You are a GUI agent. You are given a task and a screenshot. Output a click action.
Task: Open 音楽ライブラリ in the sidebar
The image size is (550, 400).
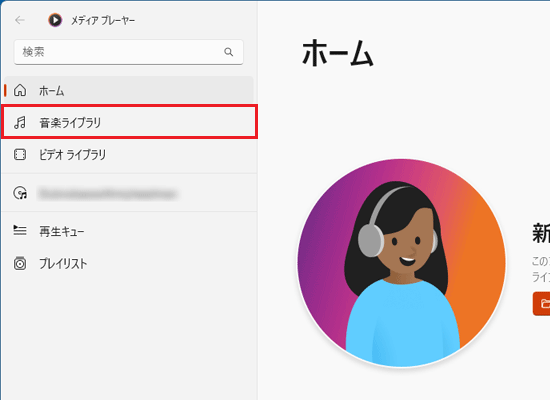(x=129, y=121)
